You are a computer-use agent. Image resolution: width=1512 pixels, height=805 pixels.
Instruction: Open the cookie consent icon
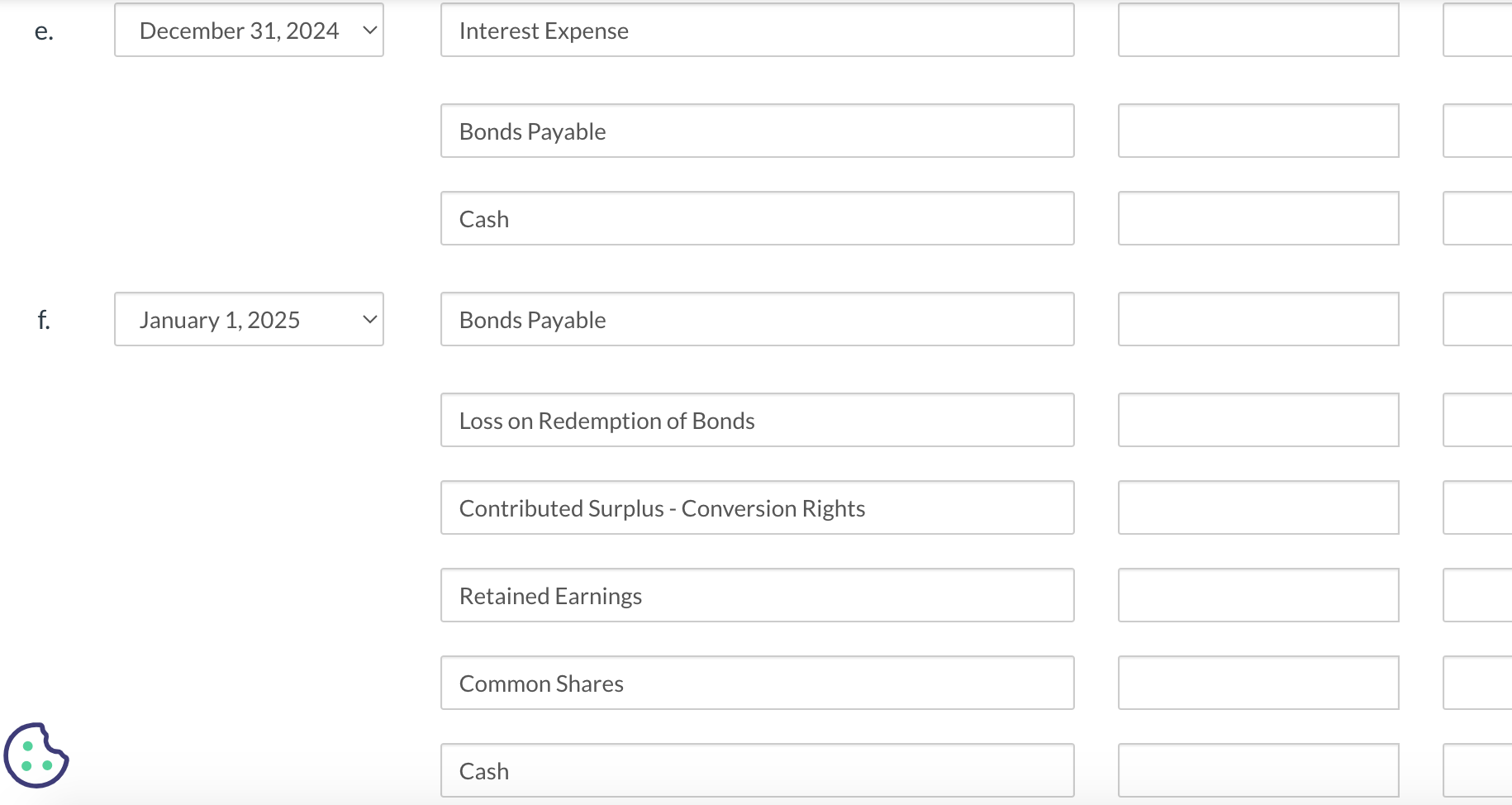click(x=35, y=756)
